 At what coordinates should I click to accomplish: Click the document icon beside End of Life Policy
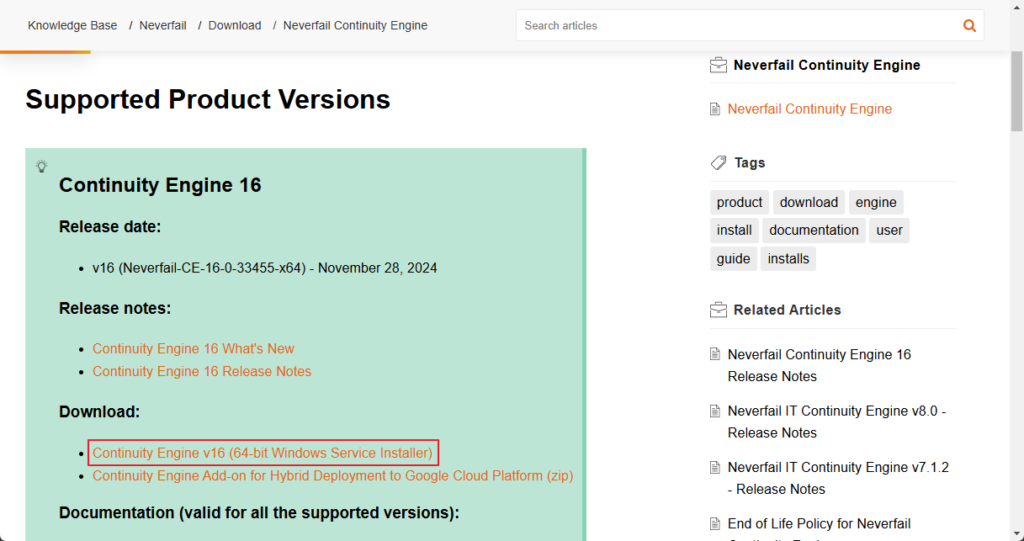(x=715, y=524)
